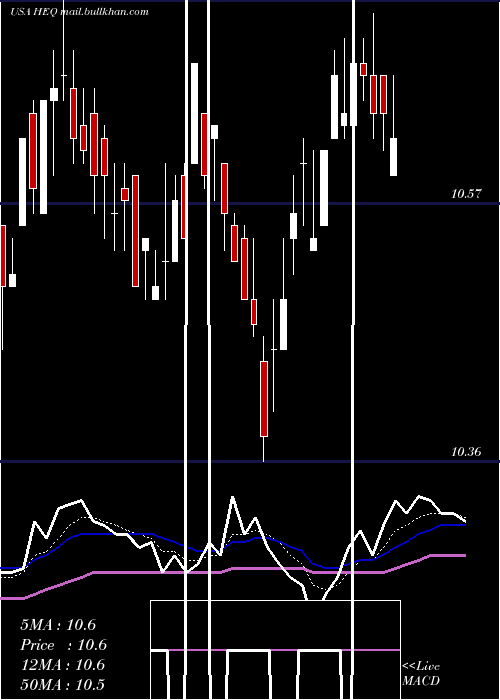Click the '50MA : 10.5' readout
The image size is (500, 700).
(62, 685)
